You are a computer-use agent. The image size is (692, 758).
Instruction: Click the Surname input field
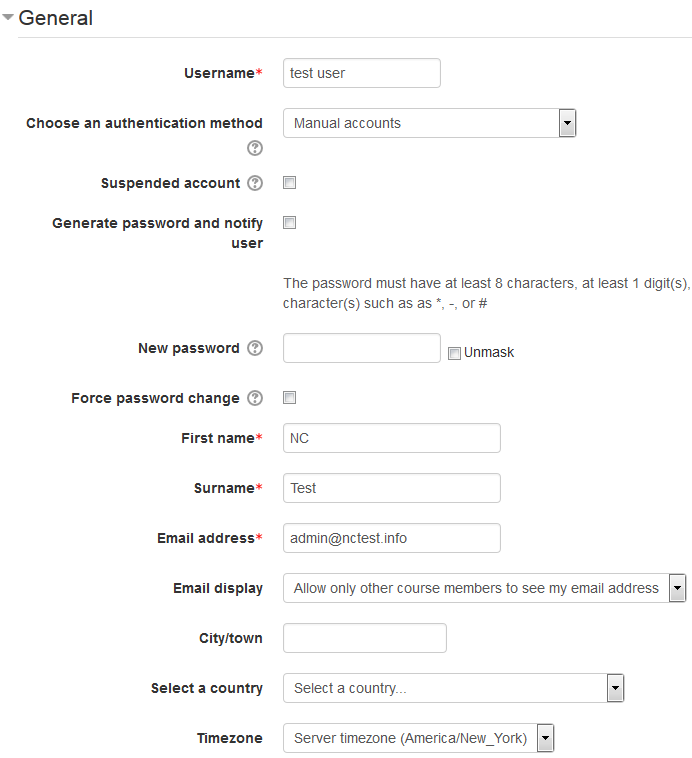392,488
